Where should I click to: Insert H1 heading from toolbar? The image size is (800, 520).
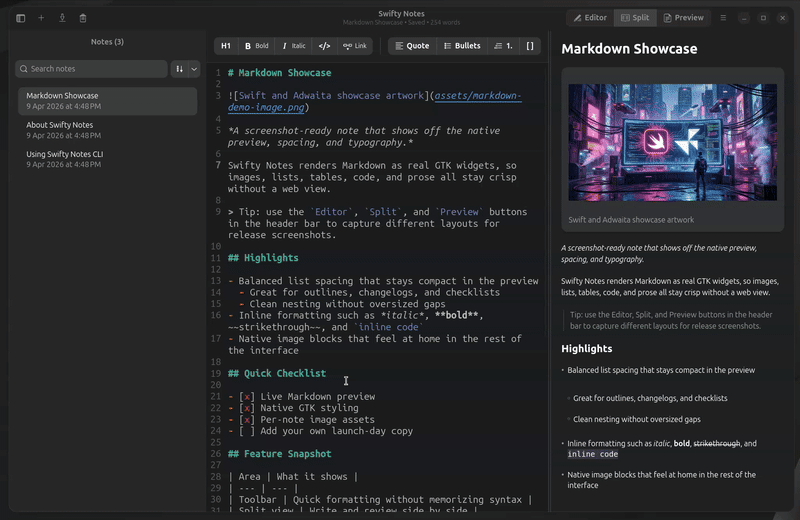point(226,46)
